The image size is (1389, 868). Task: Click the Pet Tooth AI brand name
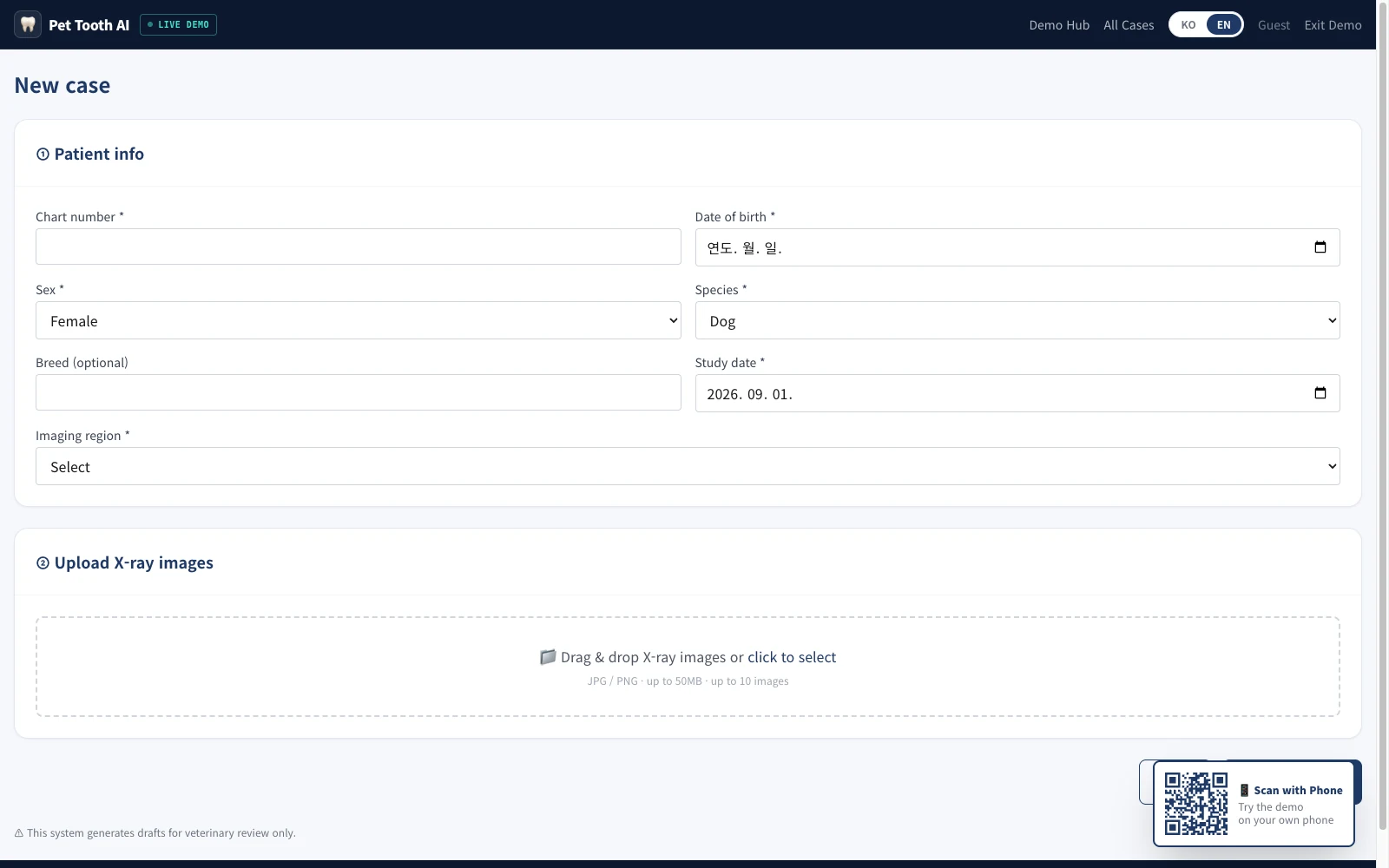coord(89,25)
